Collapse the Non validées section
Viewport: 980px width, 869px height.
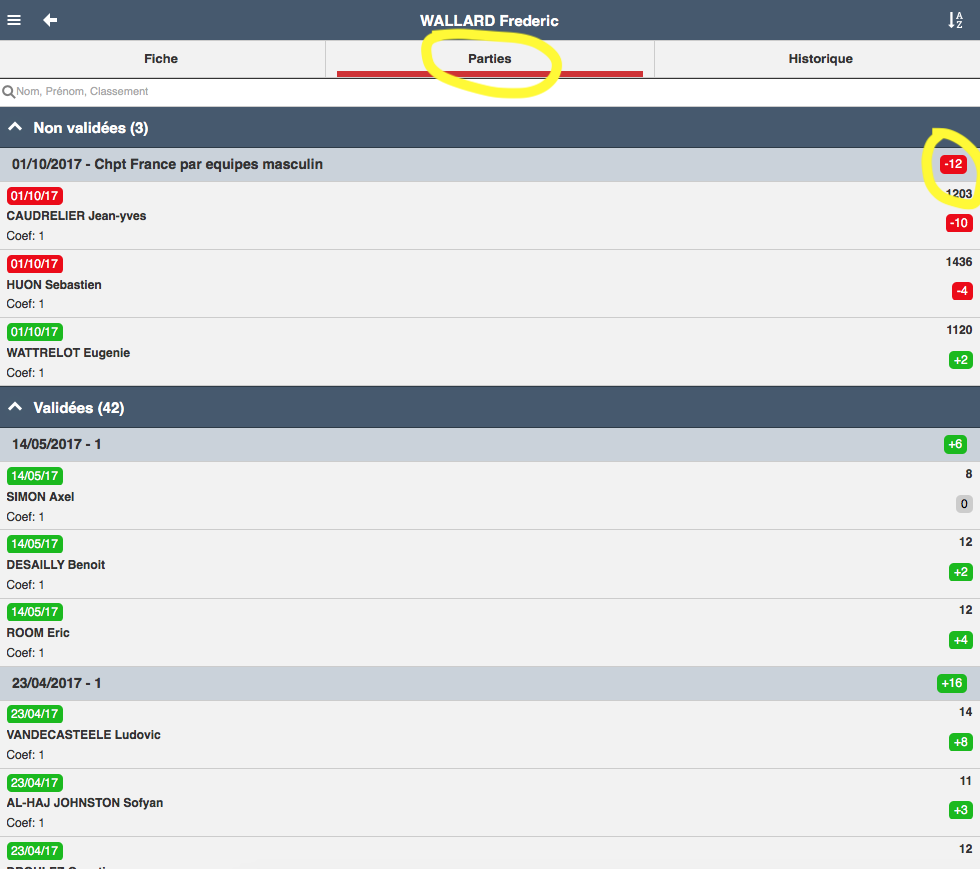(x=15, y=128)
